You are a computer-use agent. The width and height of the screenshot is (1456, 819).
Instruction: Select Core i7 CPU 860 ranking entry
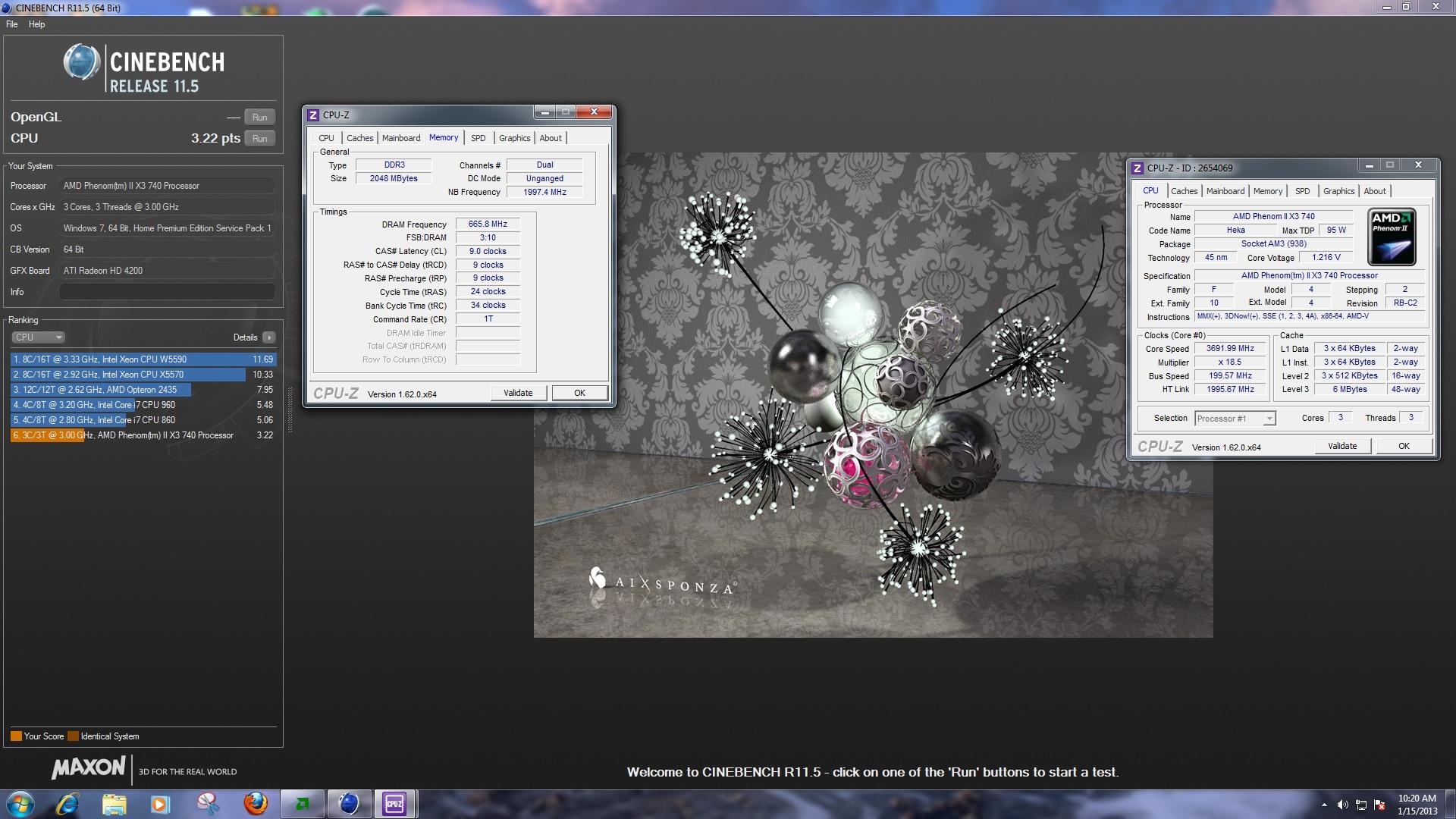coord(143,420)
